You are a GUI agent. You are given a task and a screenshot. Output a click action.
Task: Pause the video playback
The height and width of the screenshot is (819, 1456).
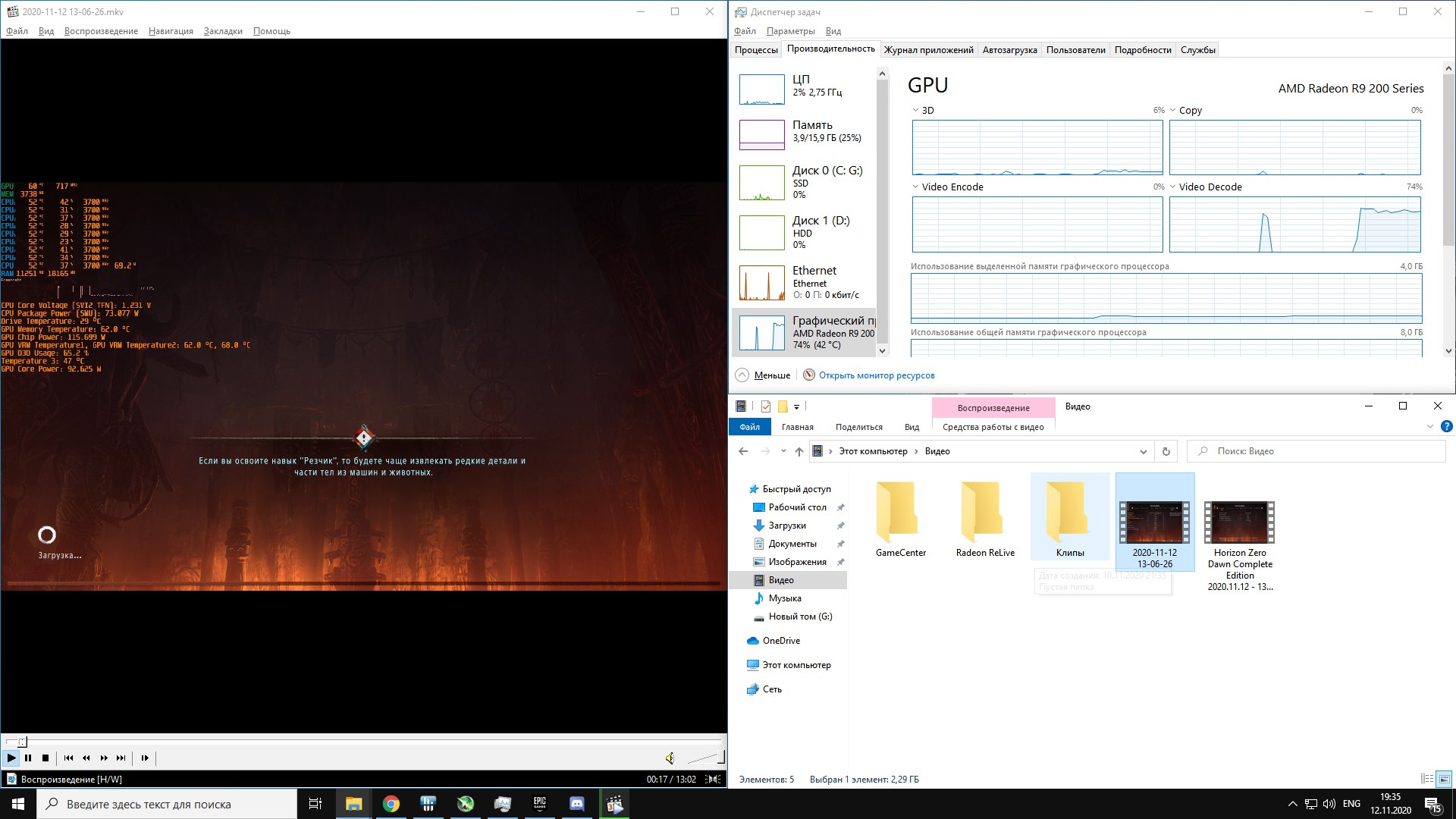coord(28,758)
